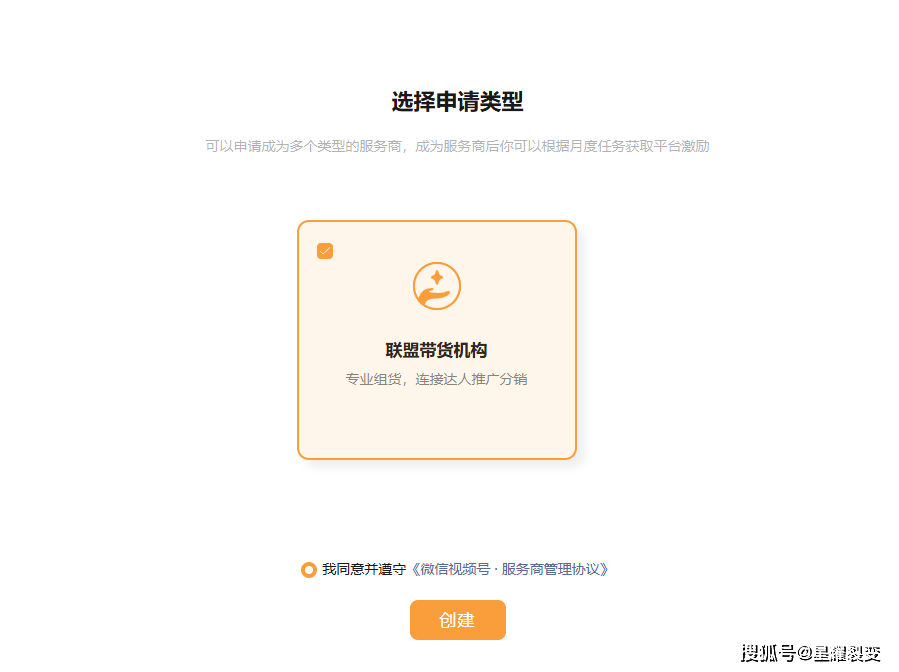Click the 平台激励 text in the subtitle
Image resolution: width=899 pixels, height=672 pixels.
682,146
